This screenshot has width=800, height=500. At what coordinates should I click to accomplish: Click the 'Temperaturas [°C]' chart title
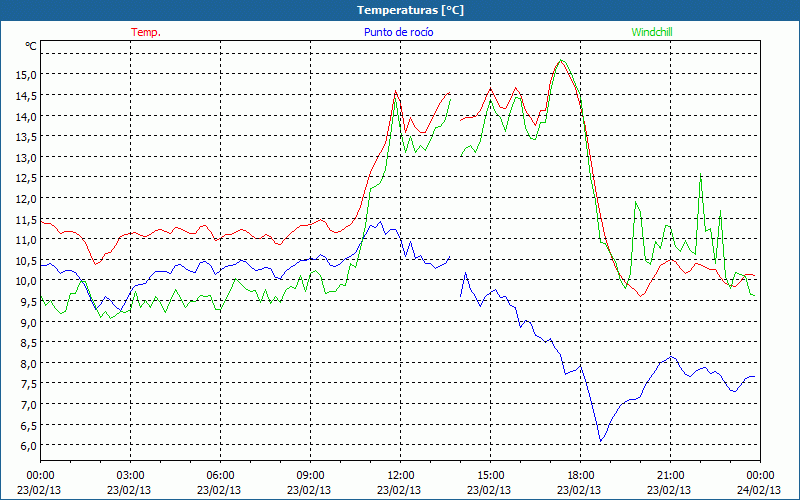click(x=410, y=10)
